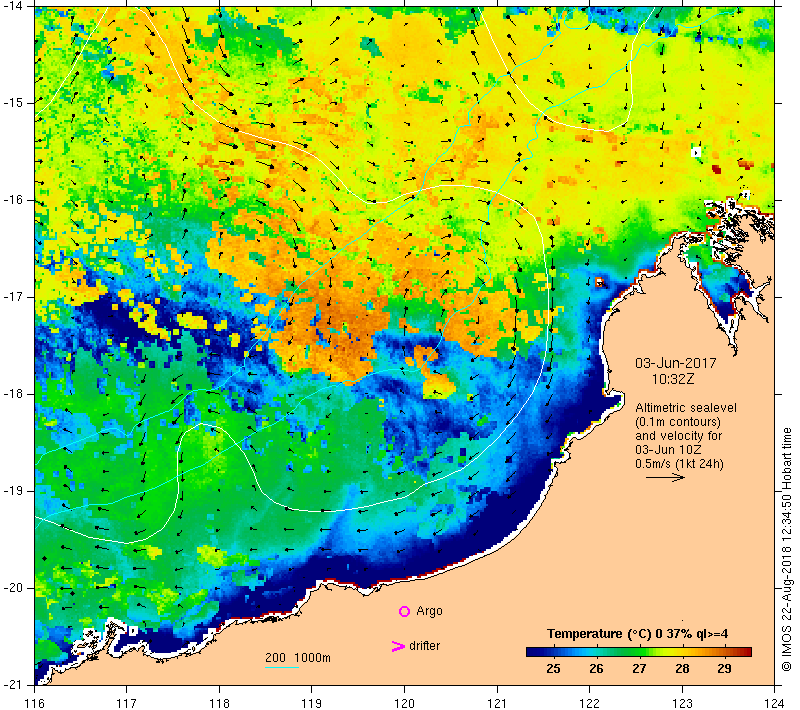This screenshot has height=710, width=800.
Task: Click the IMOS copyright timestamp text
Action: click(x=787, y=550)
